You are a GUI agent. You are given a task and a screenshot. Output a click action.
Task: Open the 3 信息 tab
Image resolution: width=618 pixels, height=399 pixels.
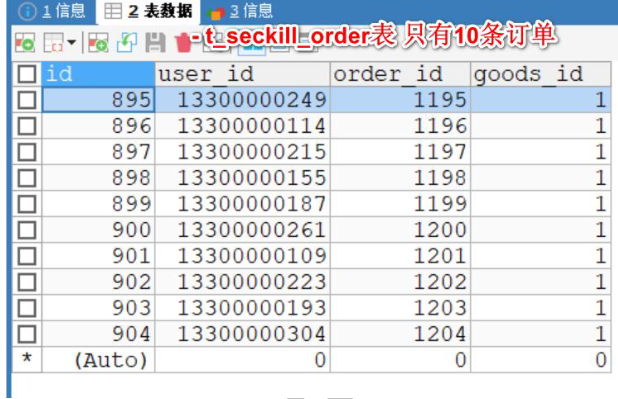click(x=240, y=11)
